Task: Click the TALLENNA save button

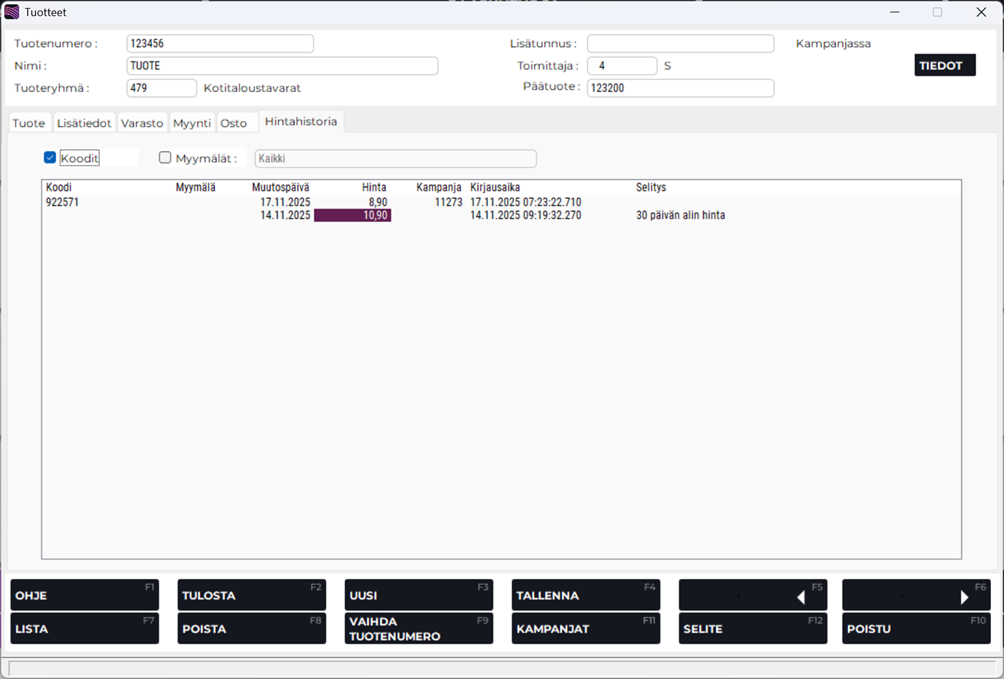Action: [585, 596]
